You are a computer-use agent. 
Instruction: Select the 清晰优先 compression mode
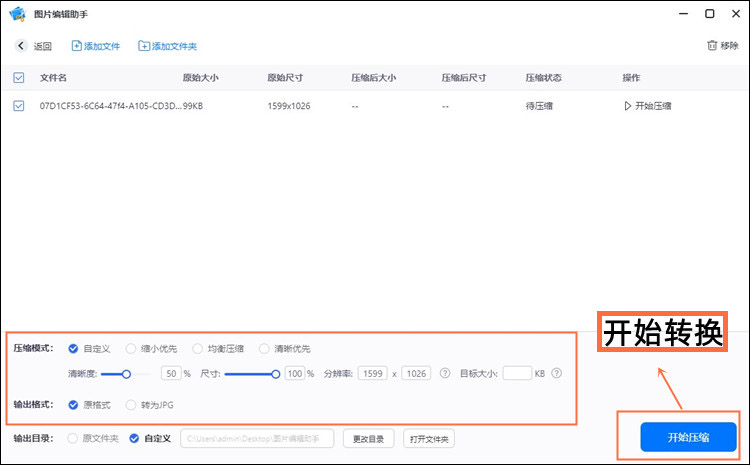pos(264,348)
